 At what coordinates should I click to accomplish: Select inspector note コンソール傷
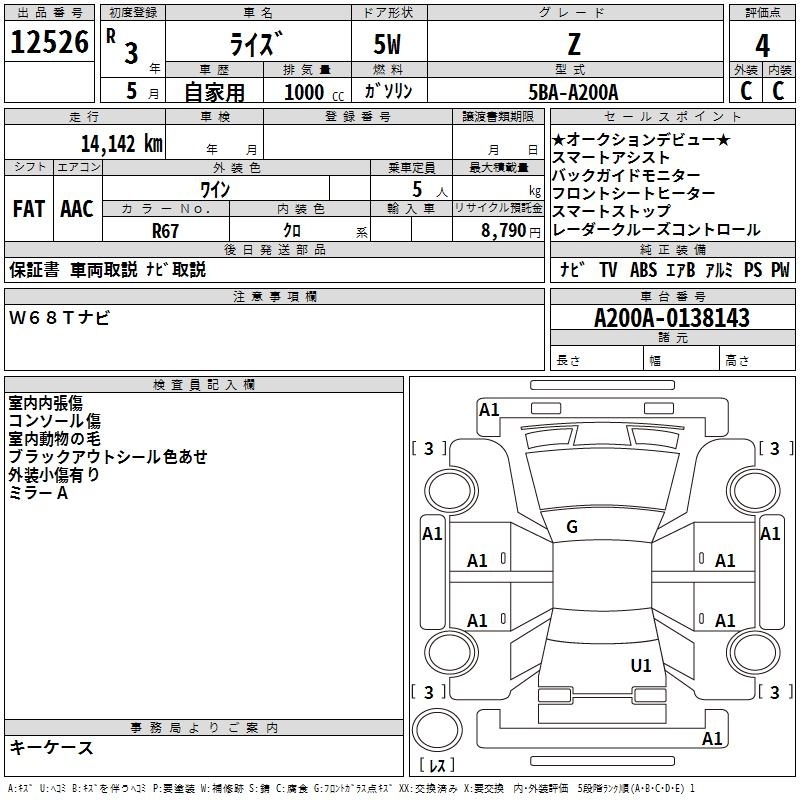55,421
